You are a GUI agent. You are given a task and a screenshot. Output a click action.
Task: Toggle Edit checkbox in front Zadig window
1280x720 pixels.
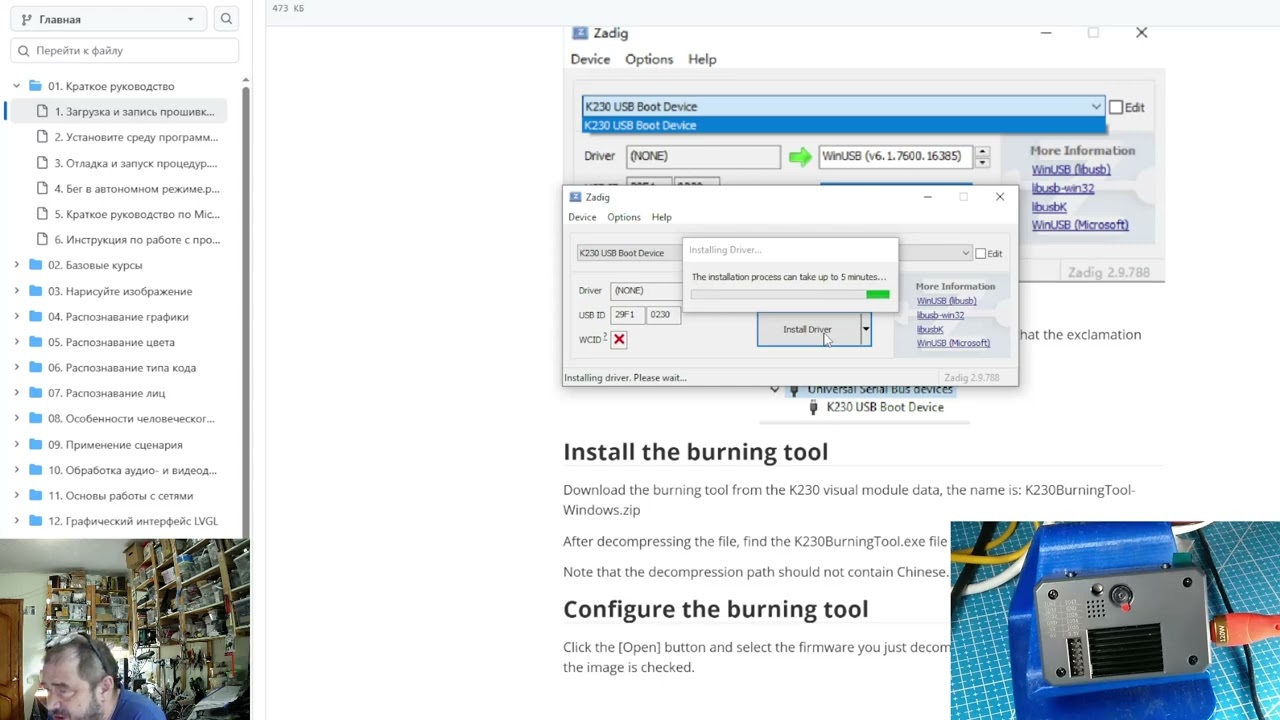(981, 254)
